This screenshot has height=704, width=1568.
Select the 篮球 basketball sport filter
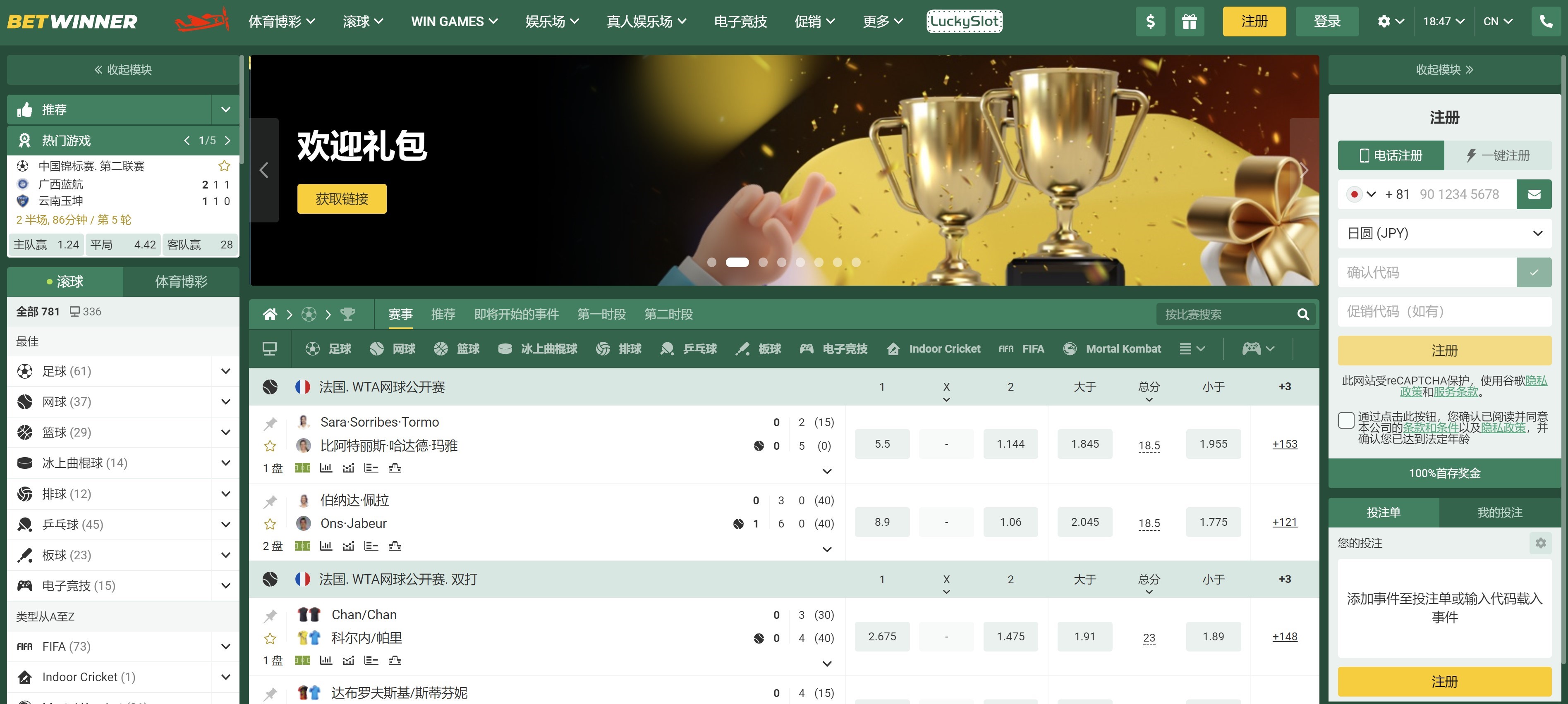tap(457, 348)
